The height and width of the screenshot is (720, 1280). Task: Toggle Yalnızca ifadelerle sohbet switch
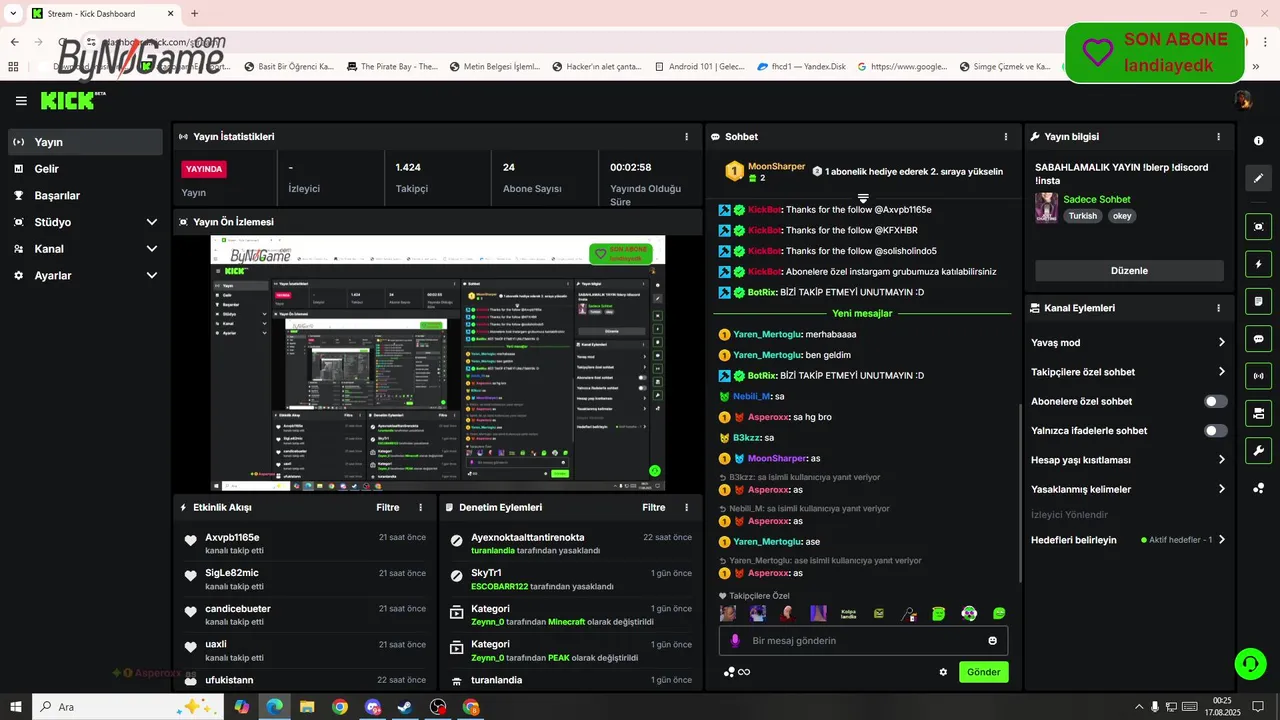(1215, 431)
